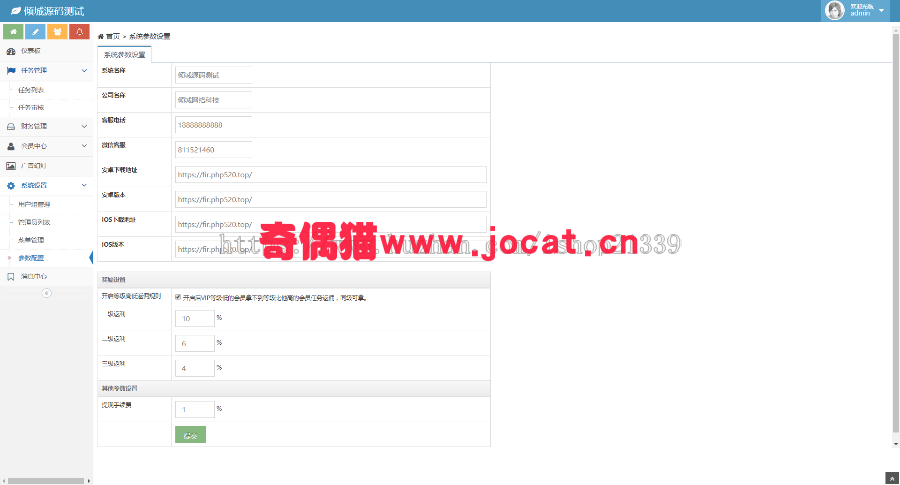900x485 pixels.
Task: Click the field showing 811521460
Action: click(x=214, y=150)
